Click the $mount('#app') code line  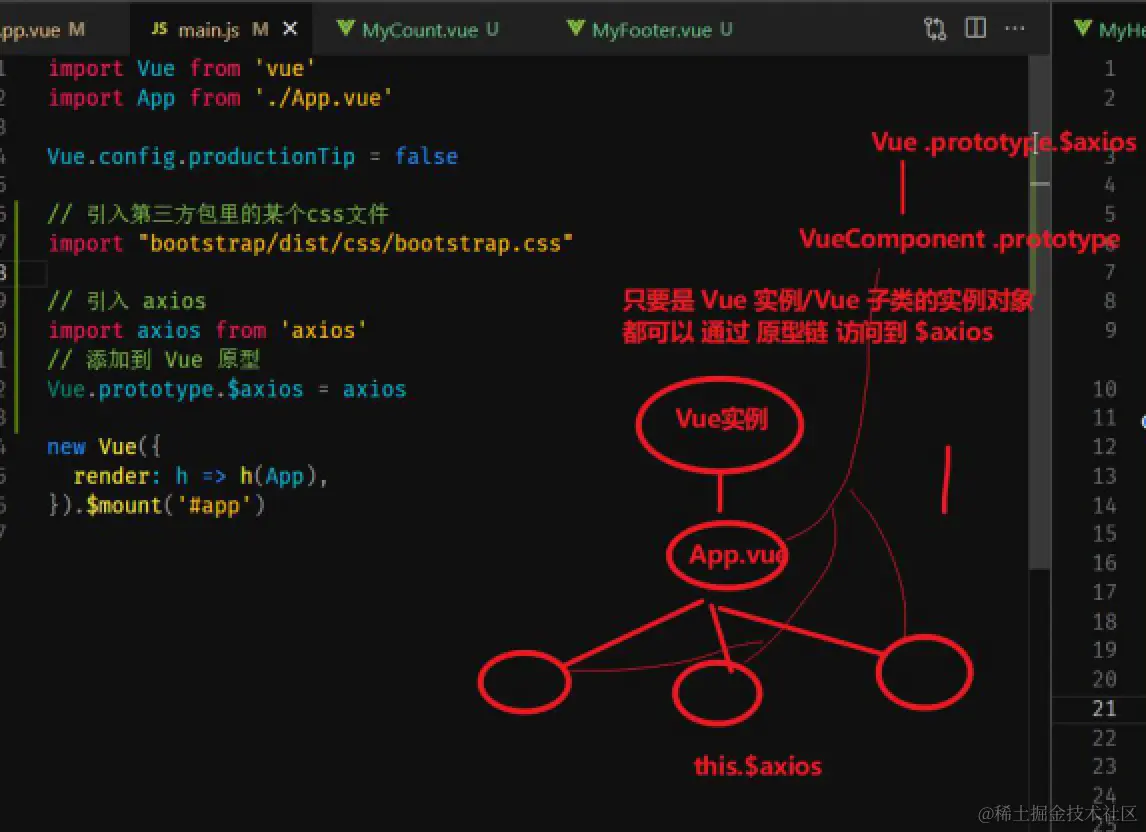156,505
